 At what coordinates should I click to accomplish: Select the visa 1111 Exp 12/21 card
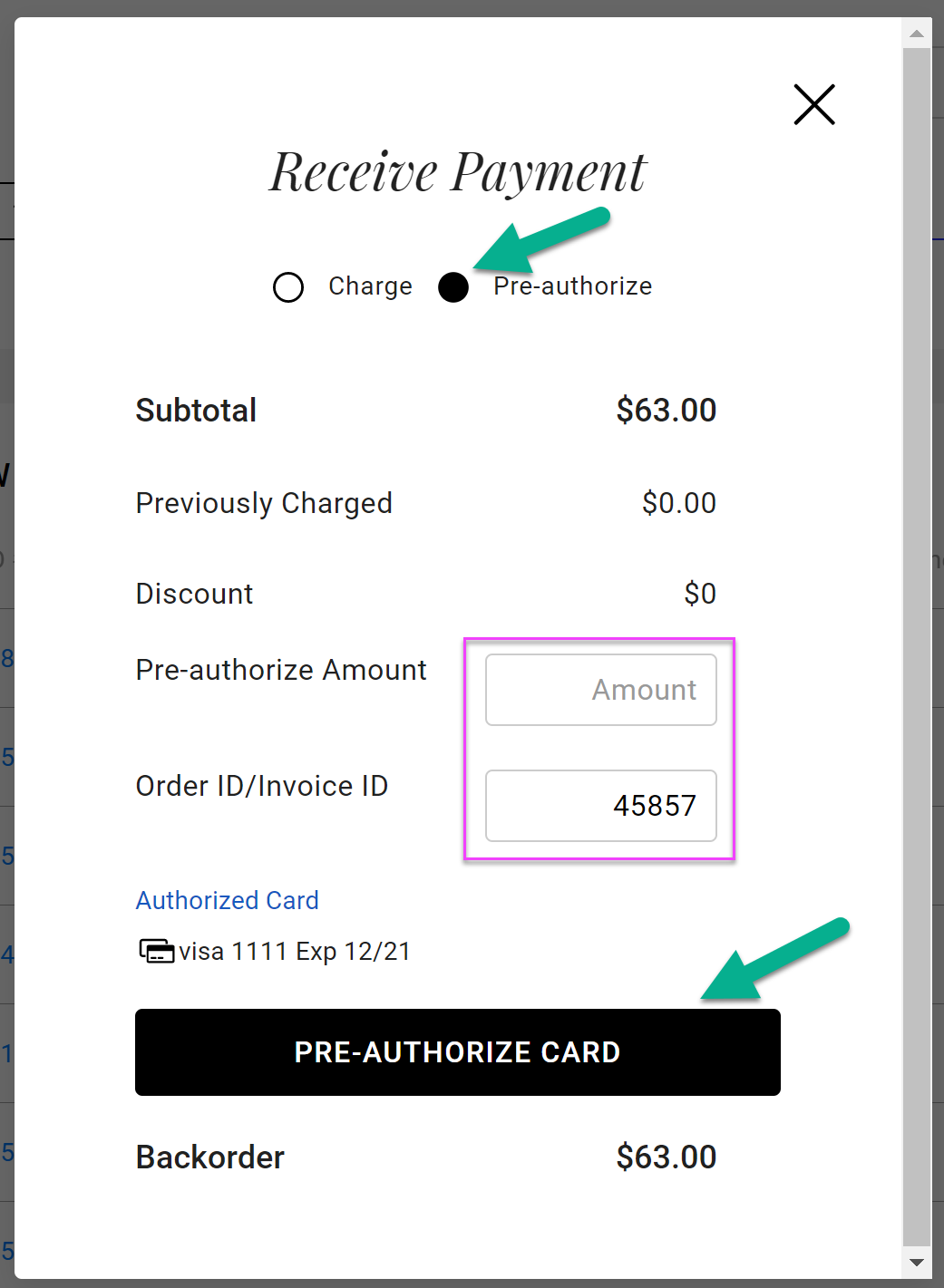coord(294,952)
